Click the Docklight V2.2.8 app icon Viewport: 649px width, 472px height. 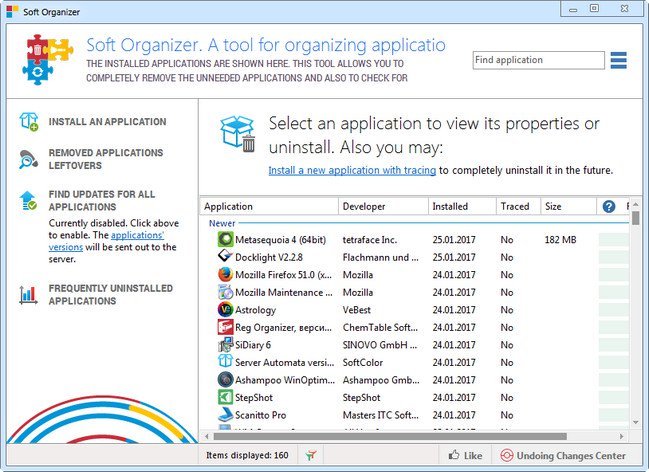coord(225,257)
